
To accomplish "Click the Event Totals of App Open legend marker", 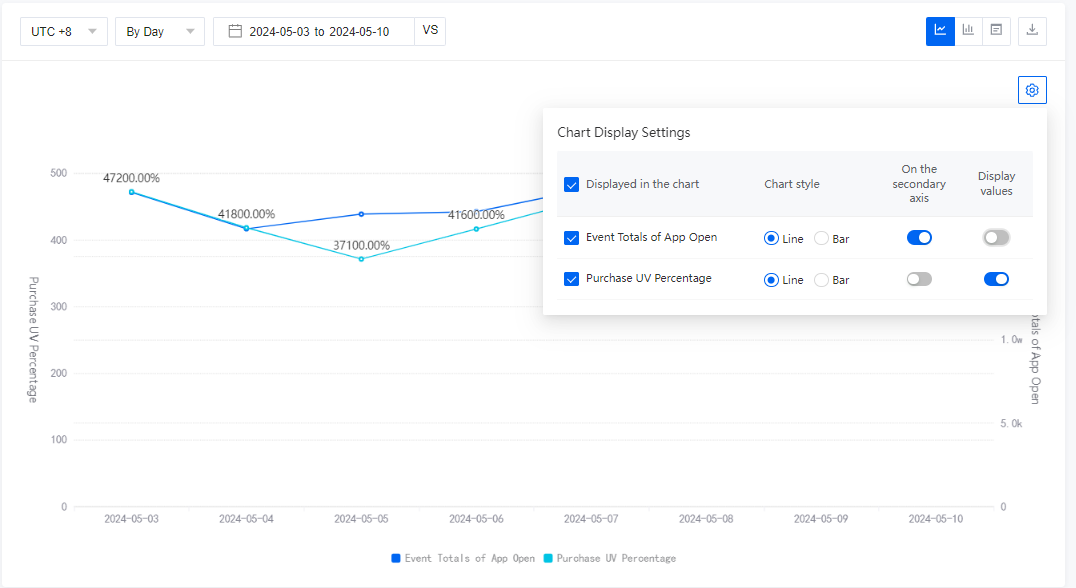I will pyautogui.click(x=395, y=558).
